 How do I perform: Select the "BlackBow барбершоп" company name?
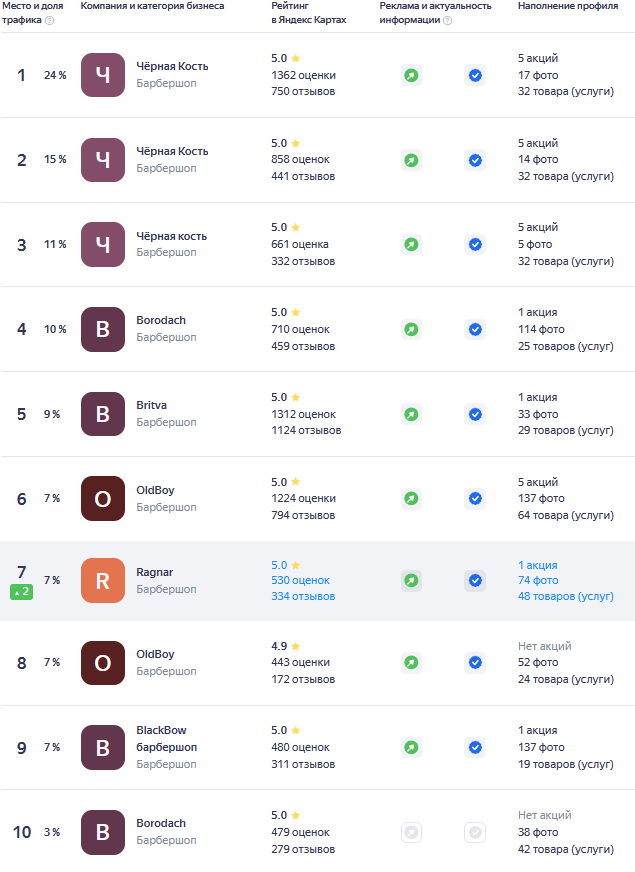166,738
